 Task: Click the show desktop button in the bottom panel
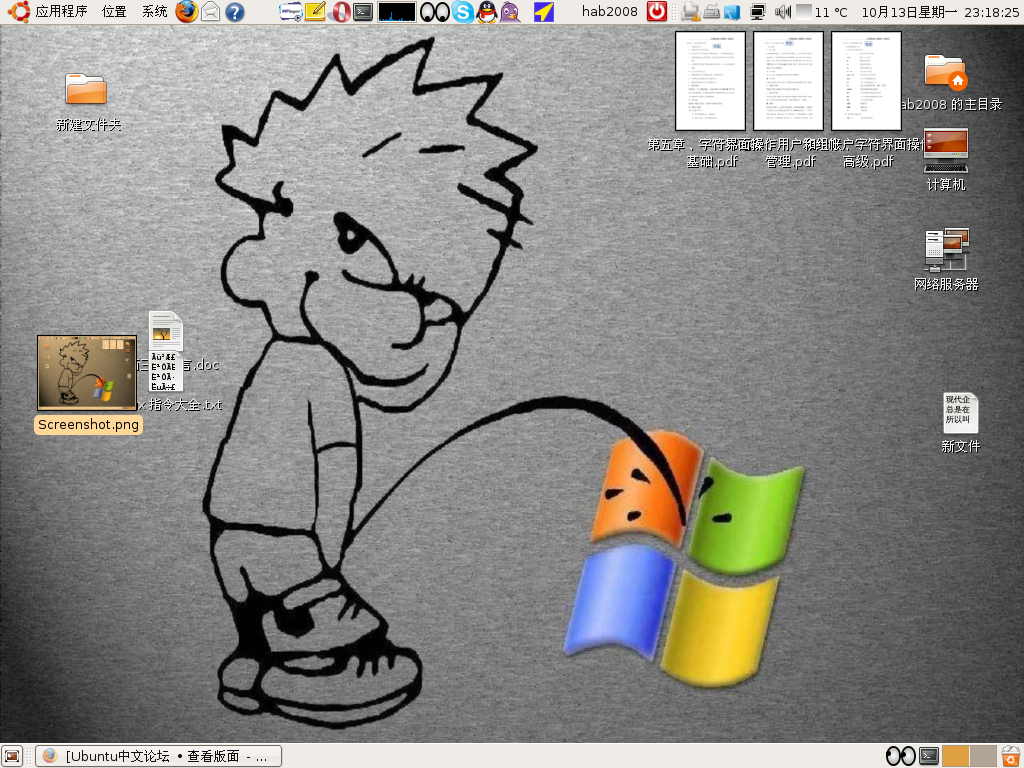[12, 756]
